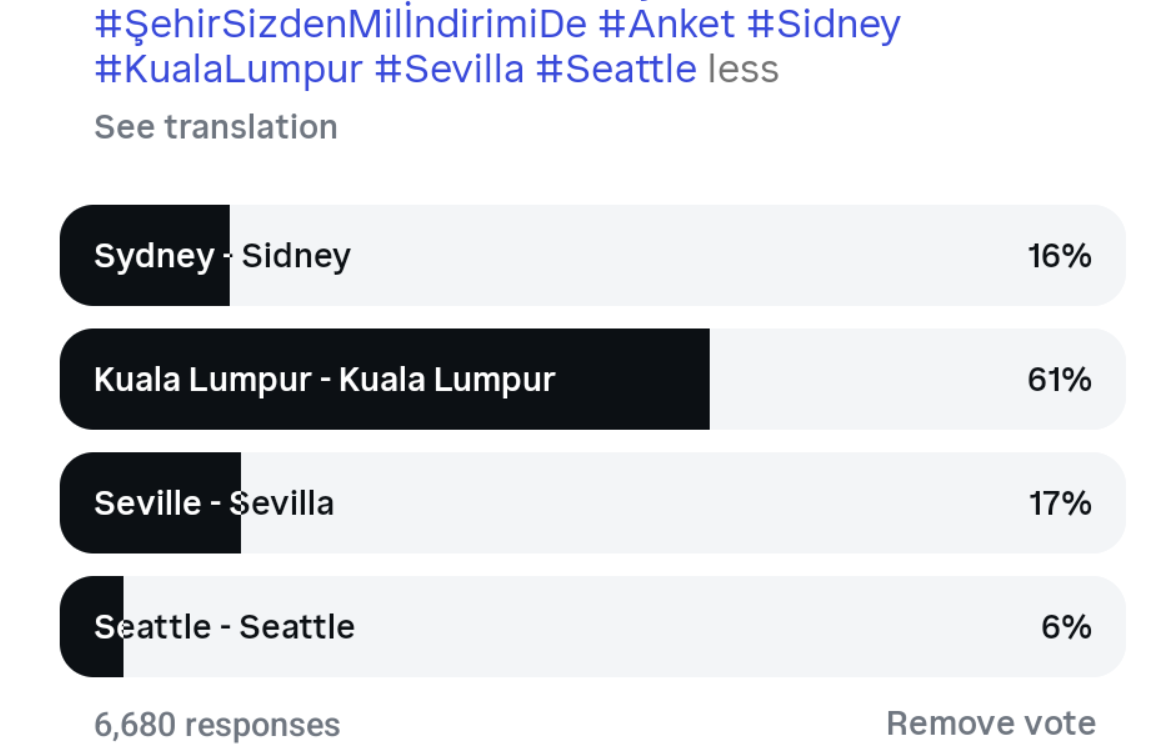View the 6,680 responses count

217,724
